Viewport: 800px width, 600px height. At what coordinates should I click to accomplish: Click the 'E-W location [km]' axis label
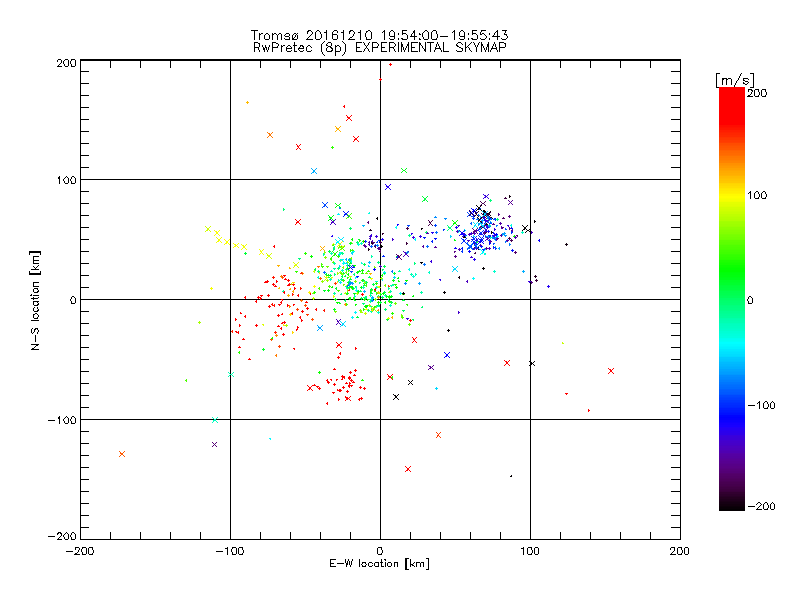pos(379,564)
